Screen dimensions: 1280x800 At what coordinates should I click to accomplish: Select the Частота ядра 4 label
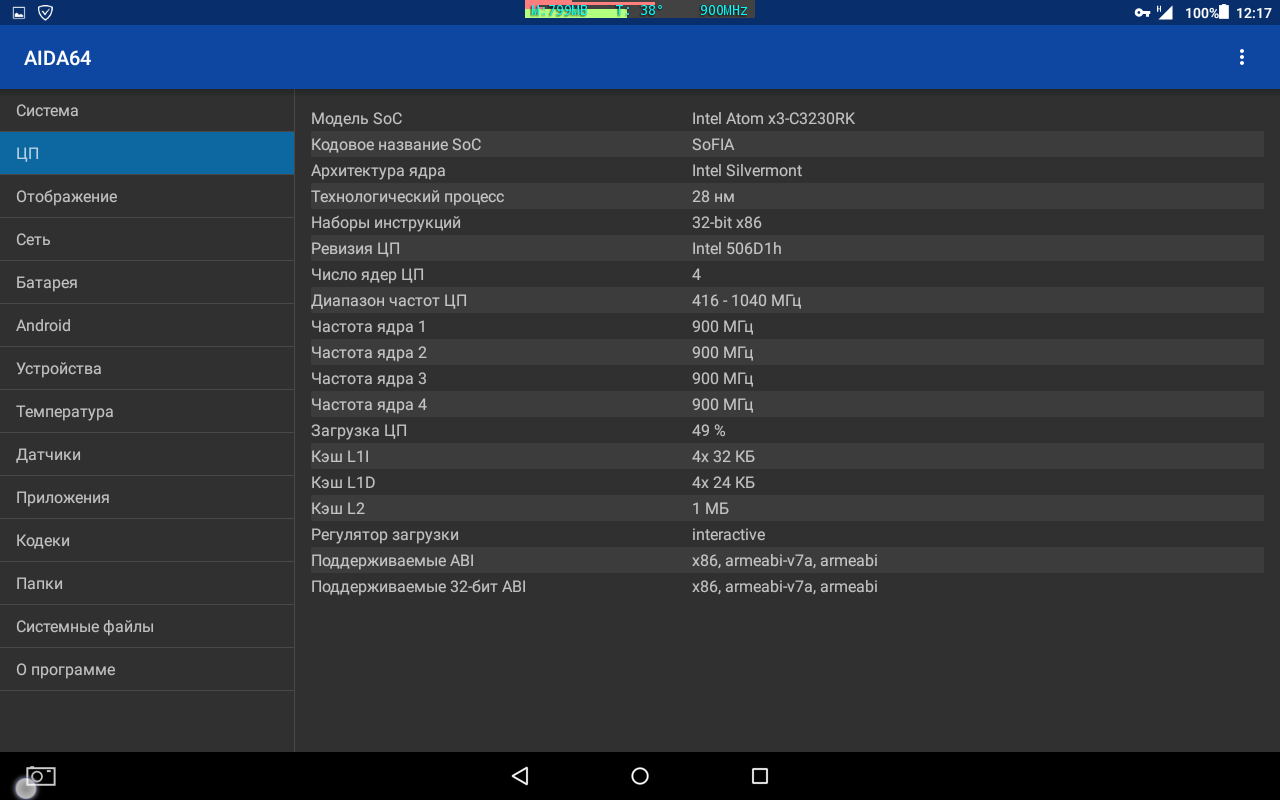pos(369,405)
